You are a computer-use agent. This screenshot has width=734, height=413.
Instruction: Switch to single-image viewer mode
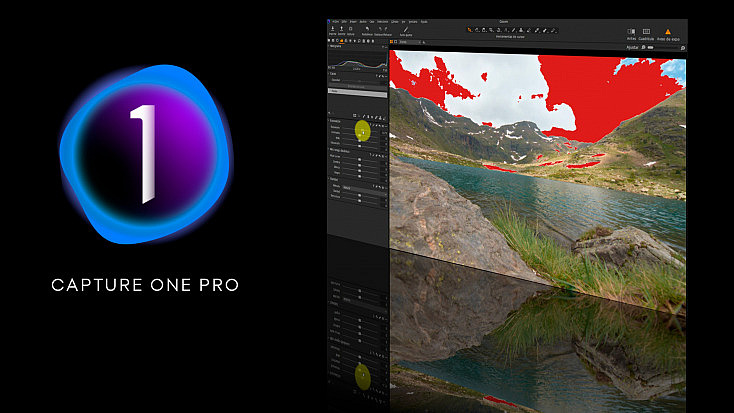point(396,42)
